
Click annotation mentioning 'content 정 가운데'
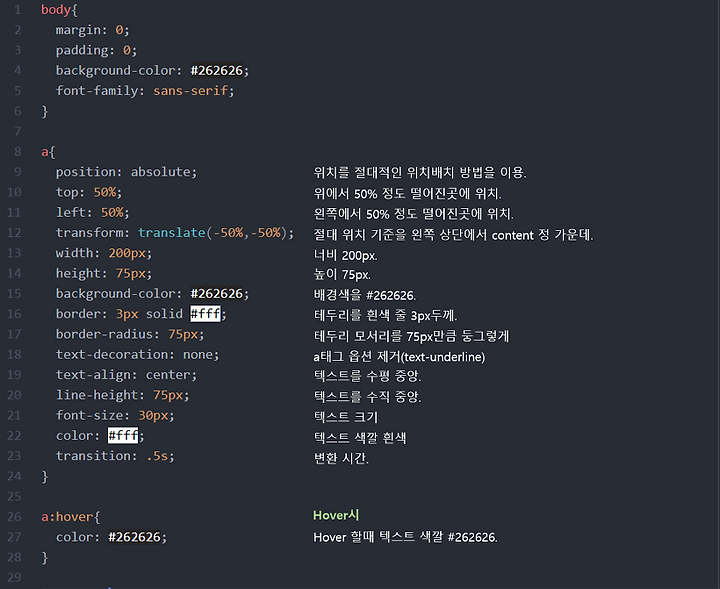453,235
